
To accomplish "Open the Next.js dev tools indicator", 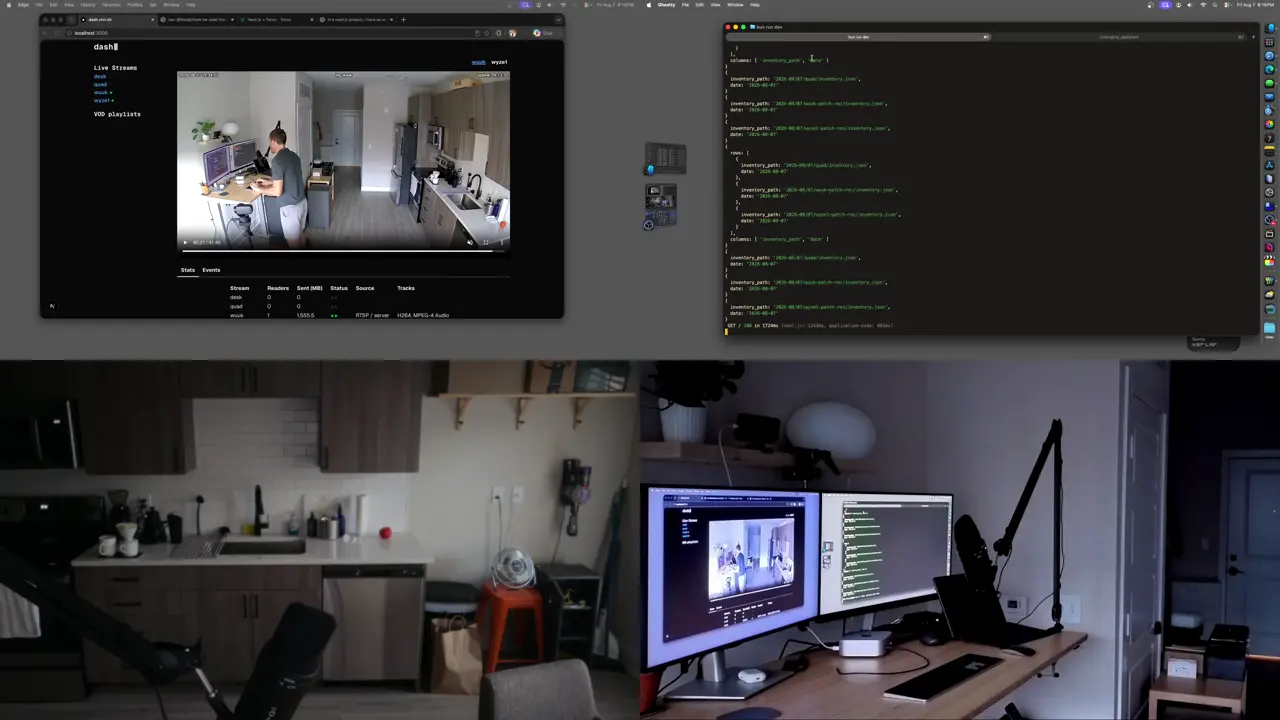I will (52, 306).
